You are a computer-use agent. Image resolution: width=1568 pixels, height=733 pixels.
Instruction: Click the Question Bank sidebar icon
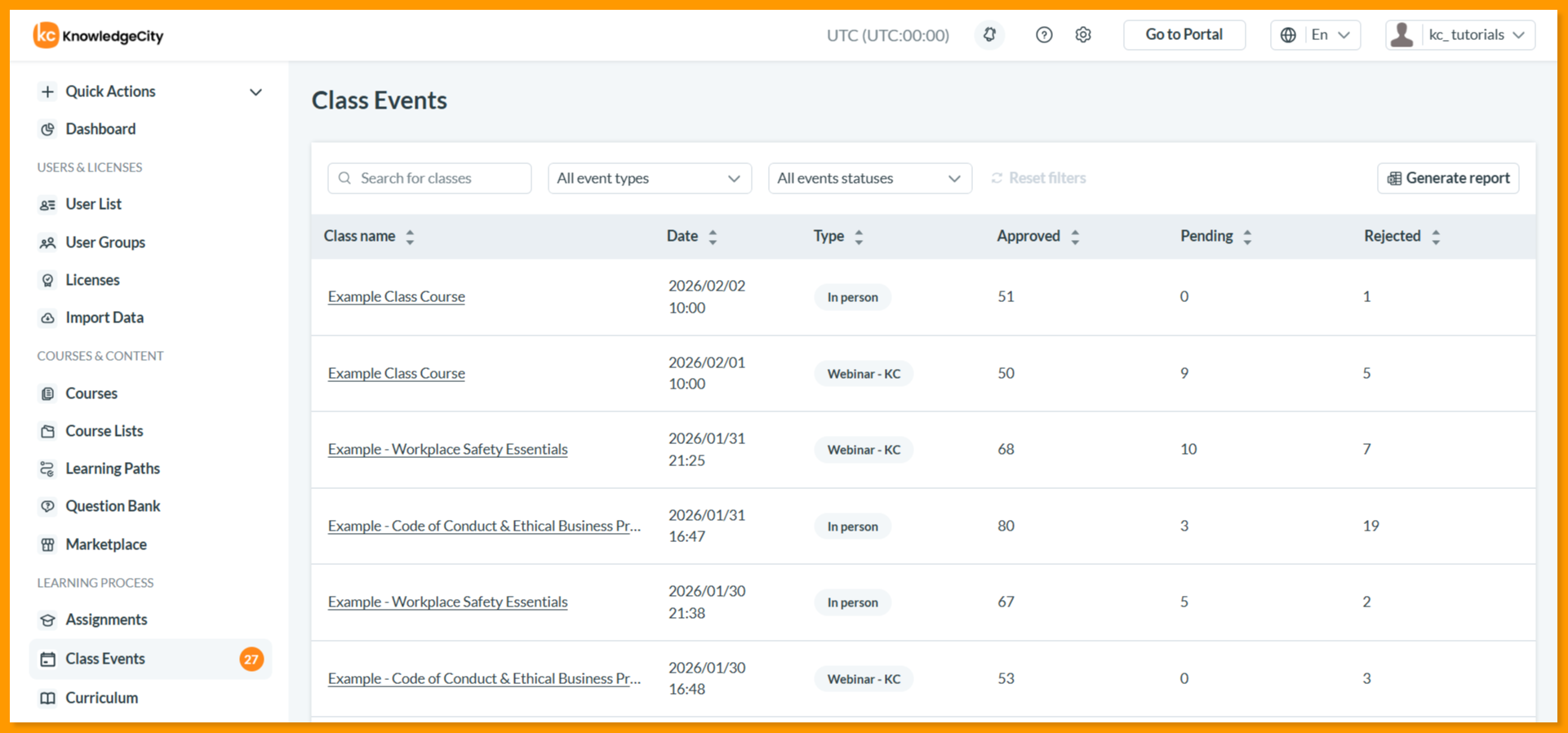point(48,506)
